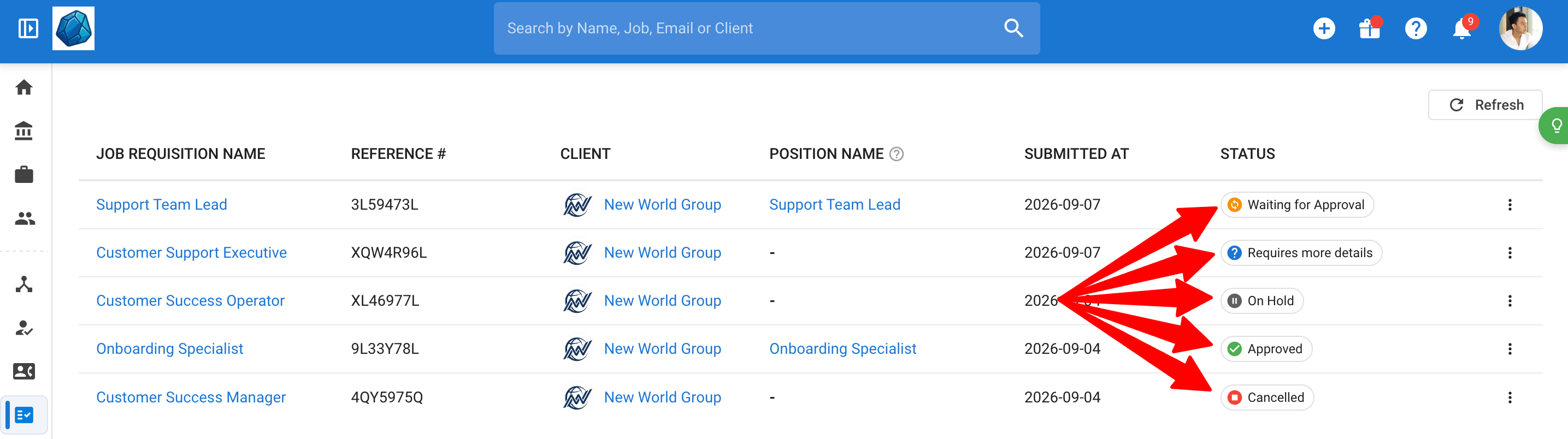Click the Waiting for Approval status badge
The width and height of the screenshot is (1568, 439).
[1297, 205]
